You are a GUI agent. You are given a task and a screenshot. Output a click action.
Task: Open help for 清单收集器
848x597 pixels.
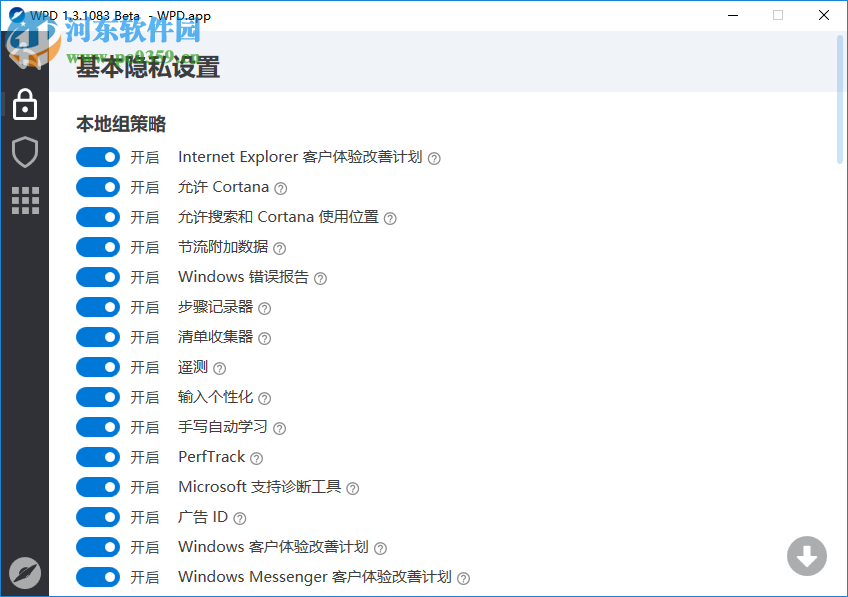pyautogui.click(x=263, y=337)
